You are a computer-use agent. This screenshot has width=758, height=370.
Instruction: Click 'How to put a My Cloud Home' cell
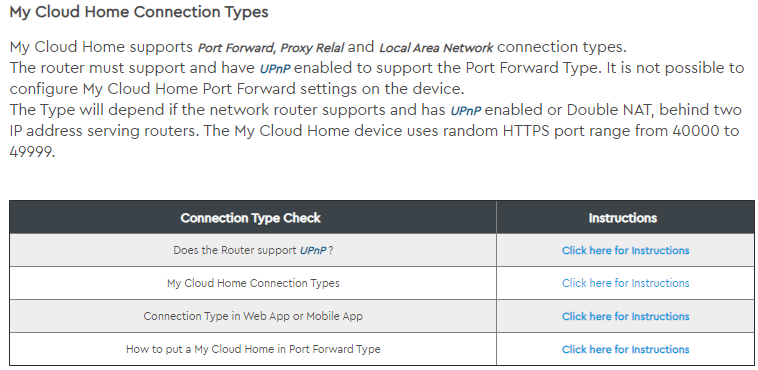pos(253,349)
